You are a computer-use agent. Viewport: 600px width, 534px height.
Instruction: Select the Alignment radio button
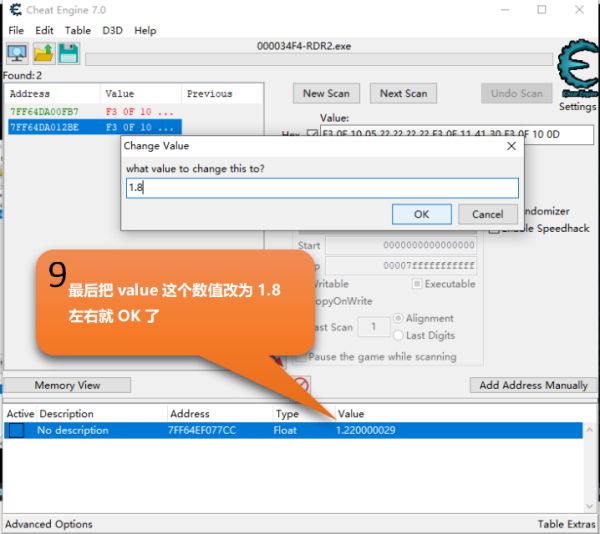[399, 318]
